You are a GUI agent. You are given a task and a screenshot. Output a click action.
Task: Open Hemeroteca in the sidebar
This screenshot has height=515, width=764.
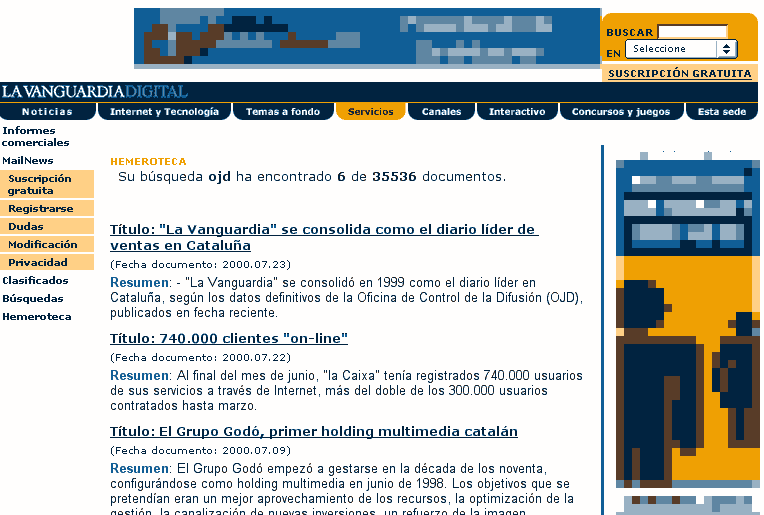pyautogui.click(x=37, y=317)
